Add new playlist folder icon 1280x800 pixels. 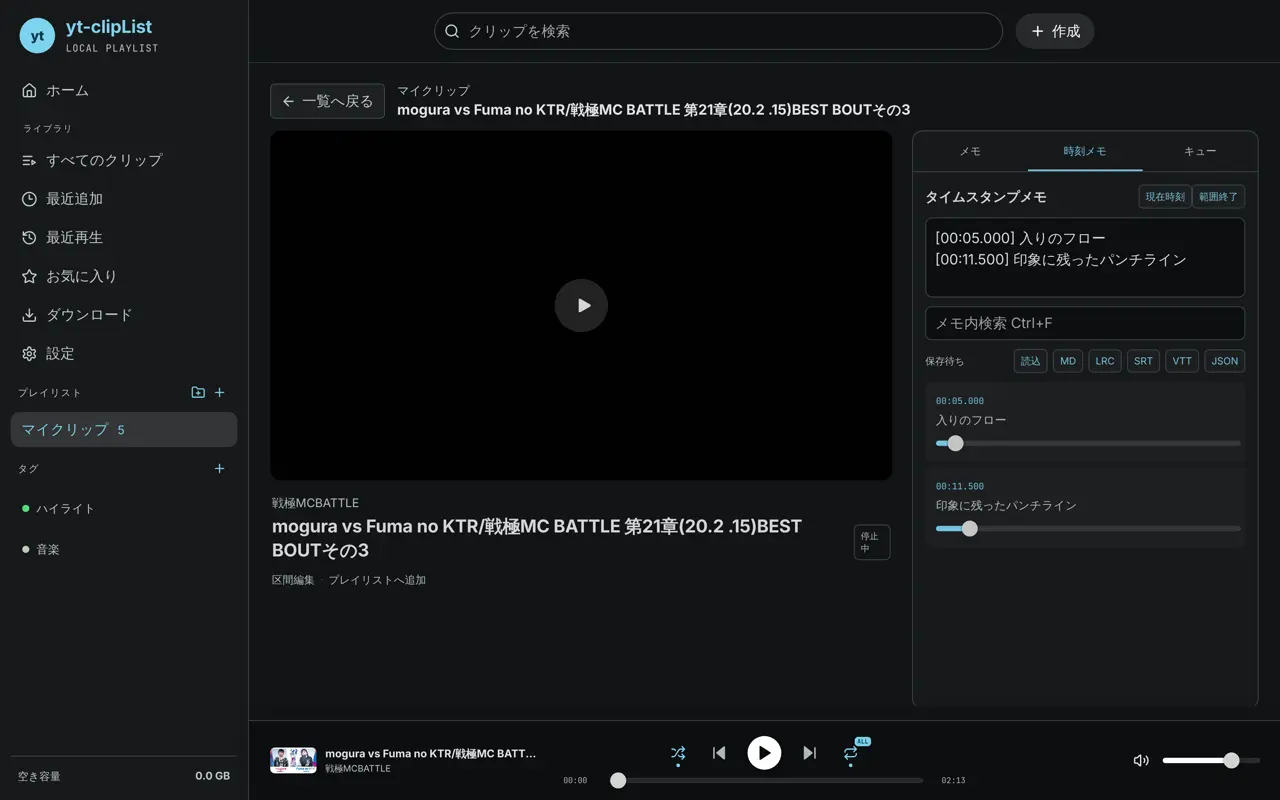click(198, 393)
